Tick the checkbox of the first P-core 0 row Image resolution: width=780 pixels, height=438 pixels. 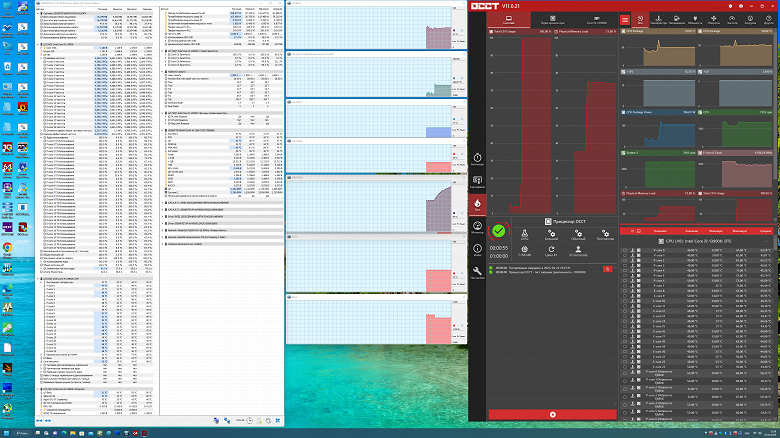[625, 250]
